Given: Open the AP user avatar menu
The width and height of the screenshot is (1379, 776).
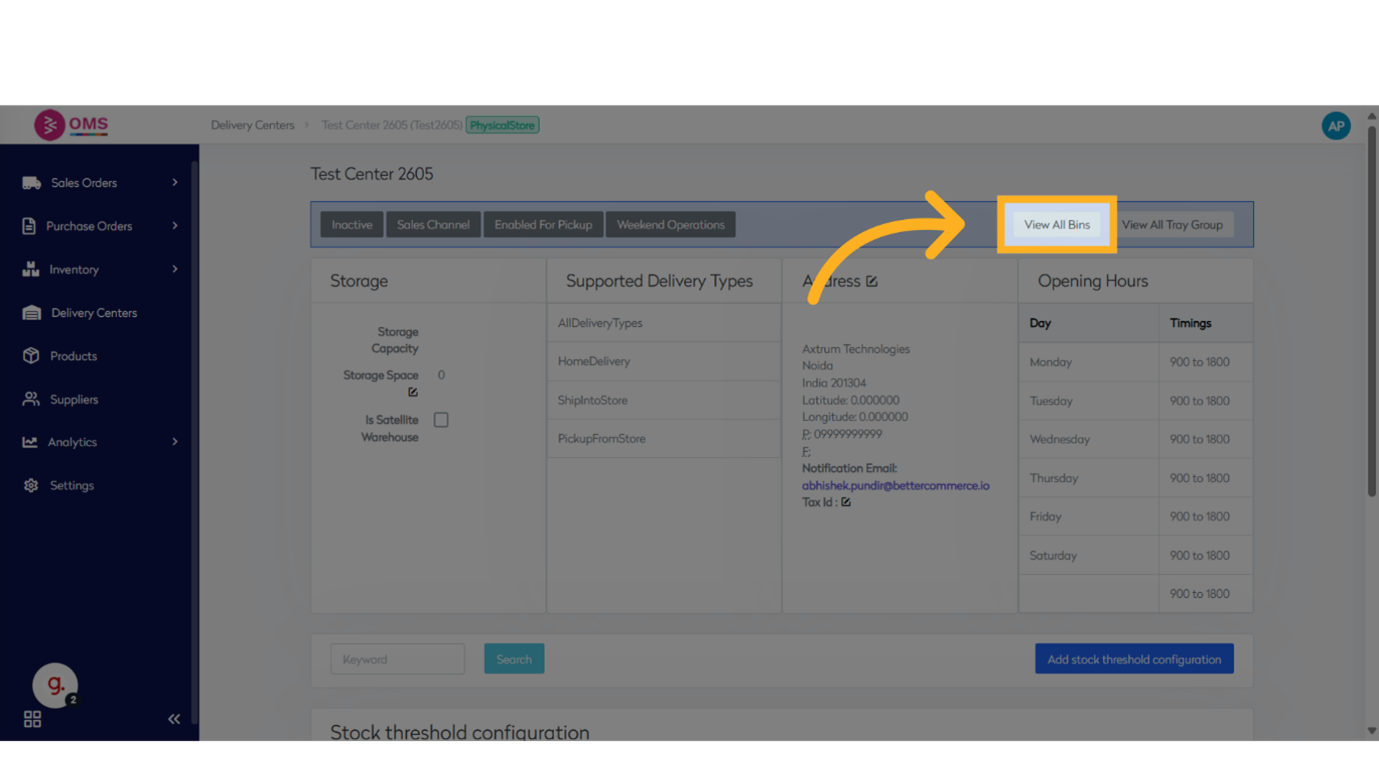Looking at the screenshot, I should click(1336, 125).
